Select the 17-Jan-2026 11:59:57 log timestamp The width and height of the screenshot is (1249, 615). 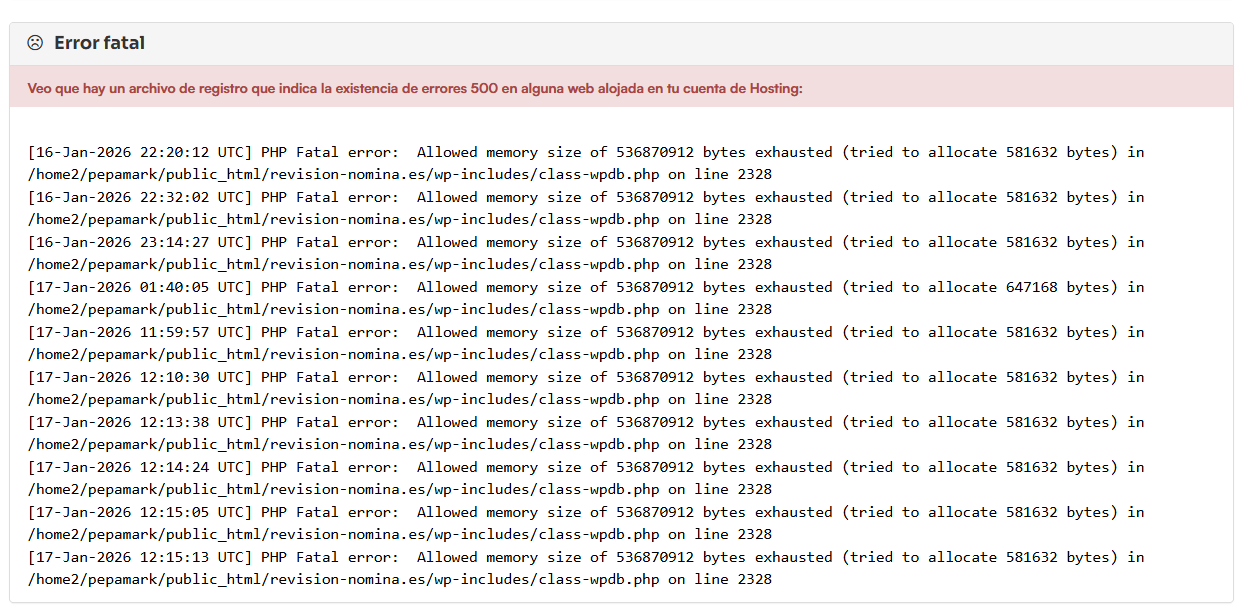[140, 333]
